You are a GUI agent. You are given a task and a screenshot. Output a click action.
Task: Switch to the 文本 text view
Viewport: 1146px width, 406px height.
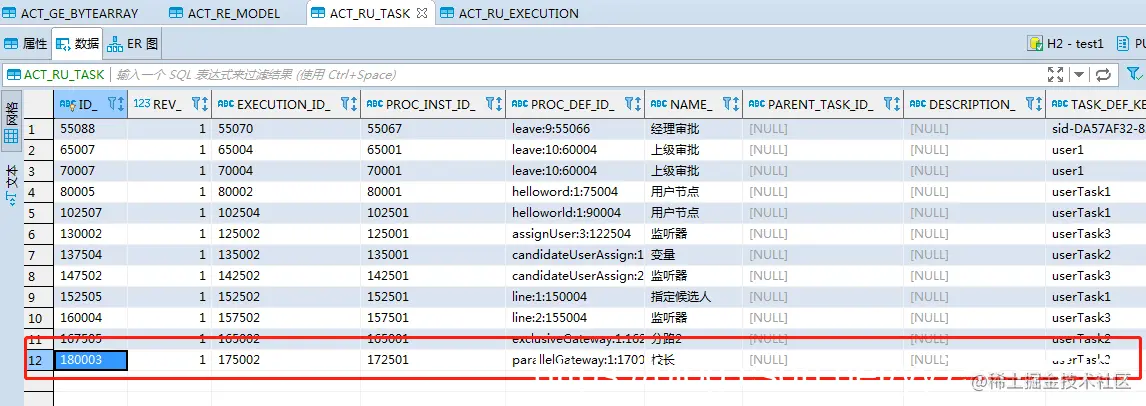[12, 184]
